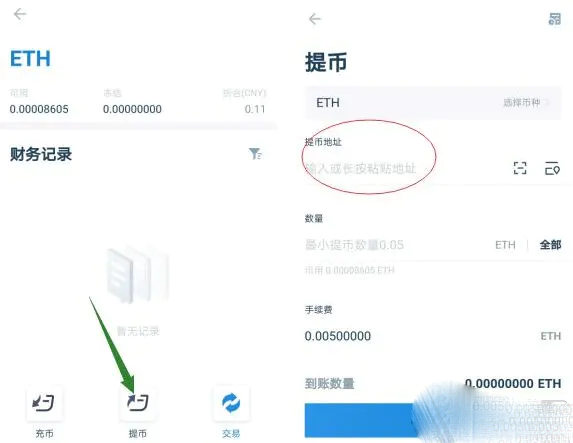
Task: Click the available balance 0.00008605
Action: (39, 109)
